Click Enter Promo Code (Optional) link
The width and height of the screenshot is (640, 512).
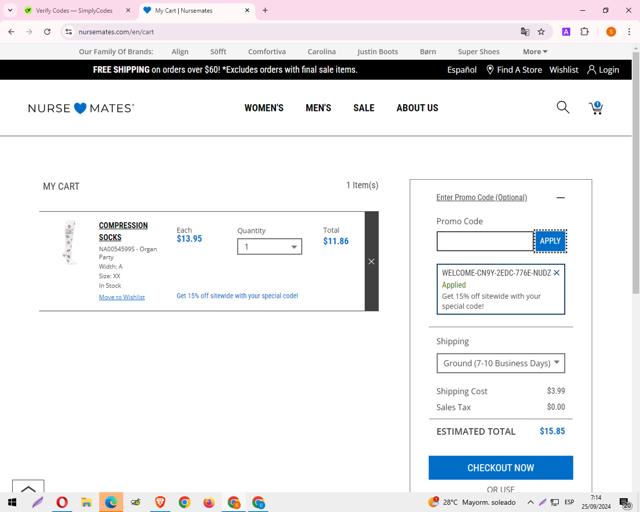click(x=482, y=198)
